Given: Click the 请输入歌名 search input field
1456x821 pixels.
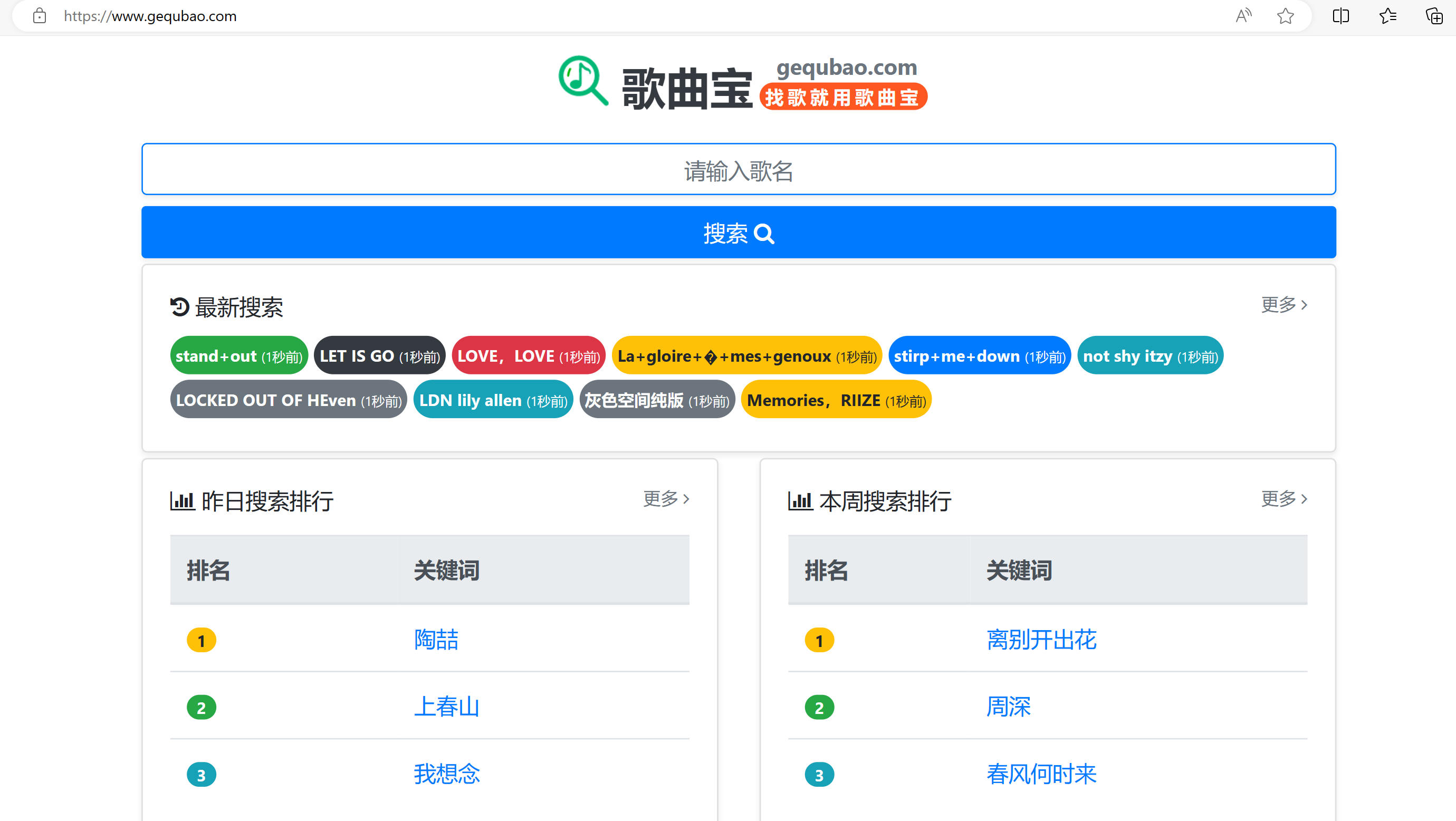Looking at the screenshot, I should pos(738,169).
